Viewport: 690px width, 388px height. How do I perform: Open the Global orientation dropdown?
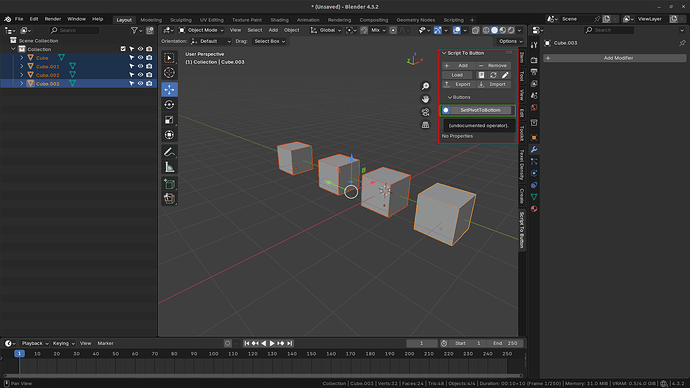[x=326, y=30]
